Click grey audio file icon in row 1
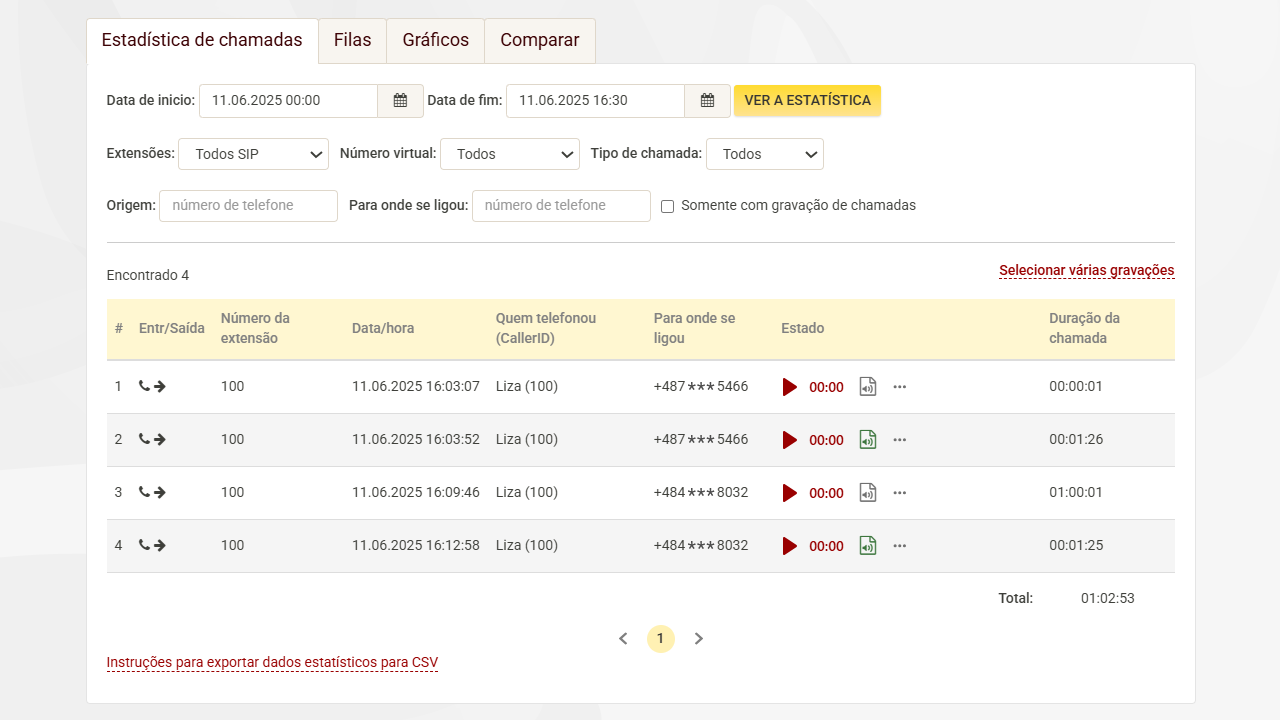 868,387
